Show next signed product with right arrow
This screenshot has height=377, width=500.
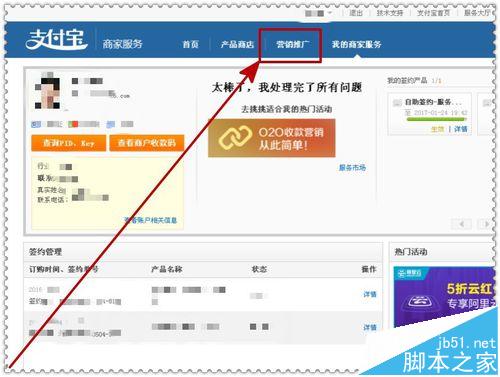point(486,224)
